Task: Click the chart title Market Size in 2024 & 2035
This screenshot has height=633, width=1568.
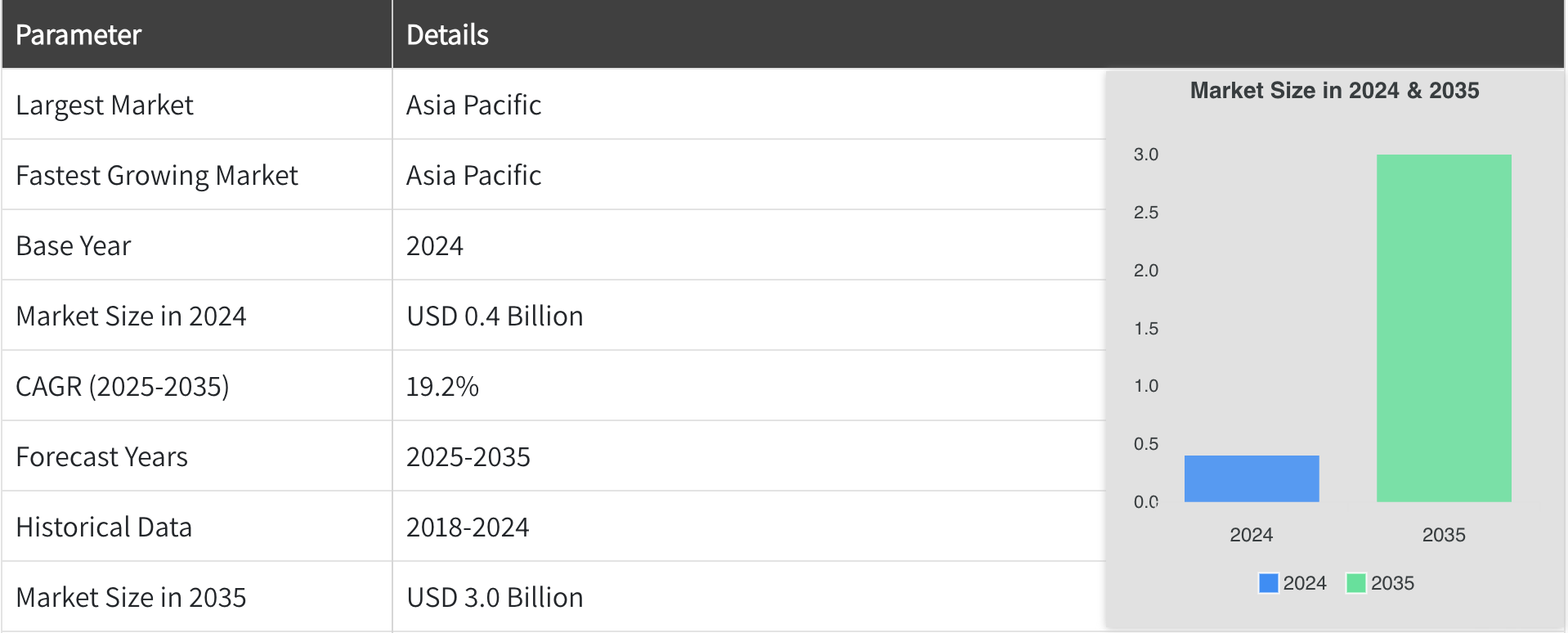Action: point(1334,91)
